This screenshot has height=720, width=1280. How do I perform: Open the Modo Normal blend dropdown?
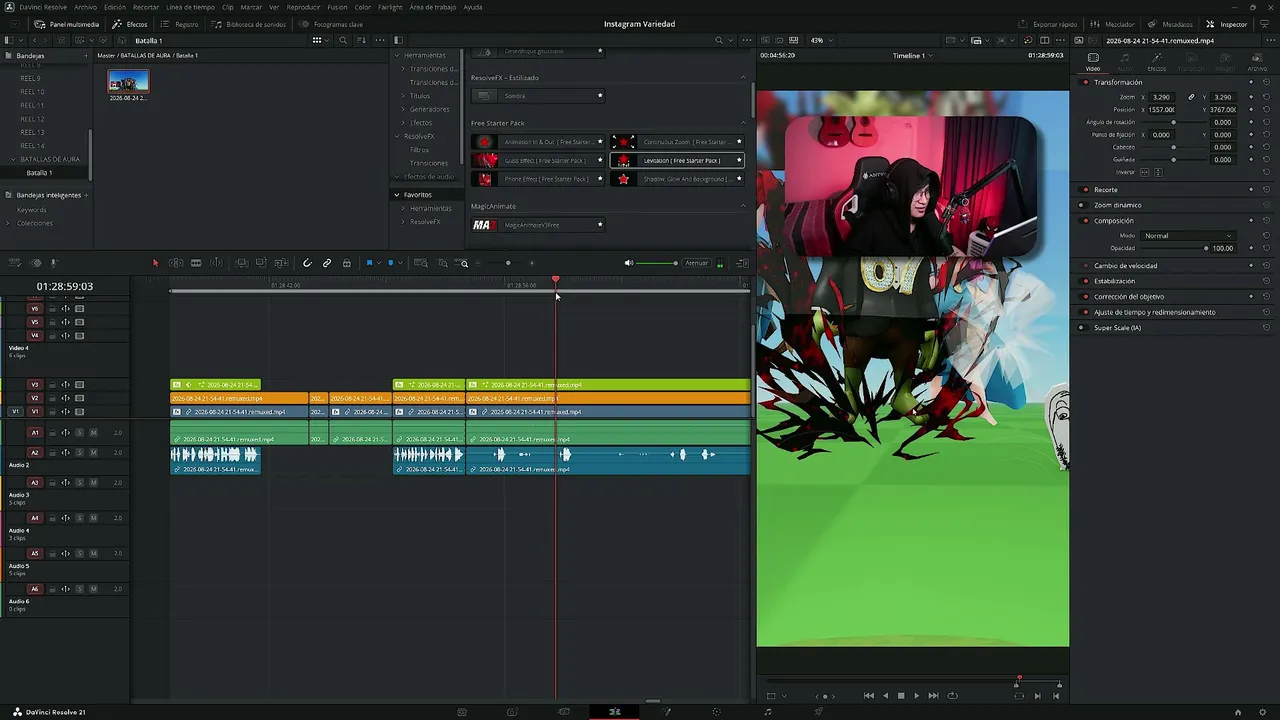[1188, 236]
